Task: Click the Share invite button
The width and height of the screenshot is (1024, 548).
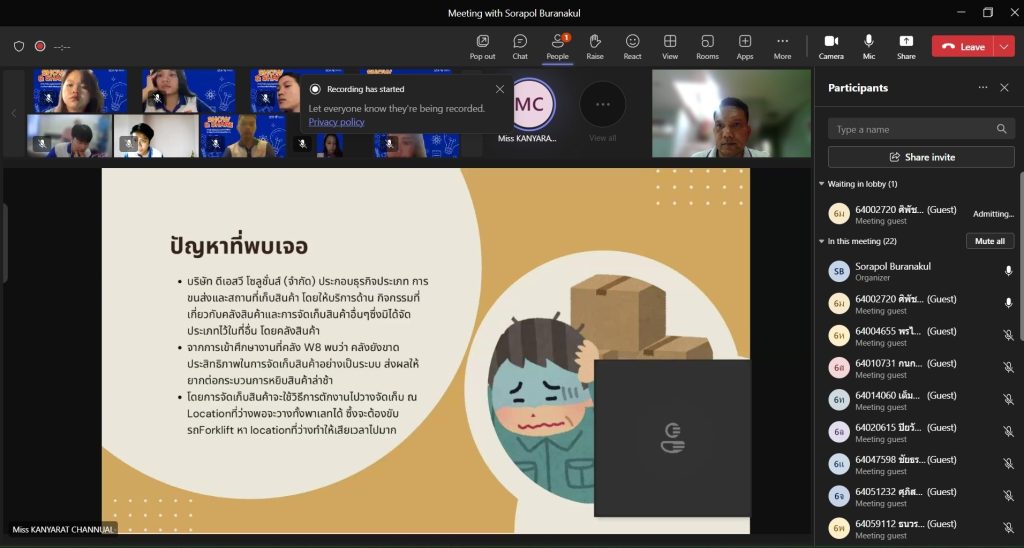Action: [921, 157]
